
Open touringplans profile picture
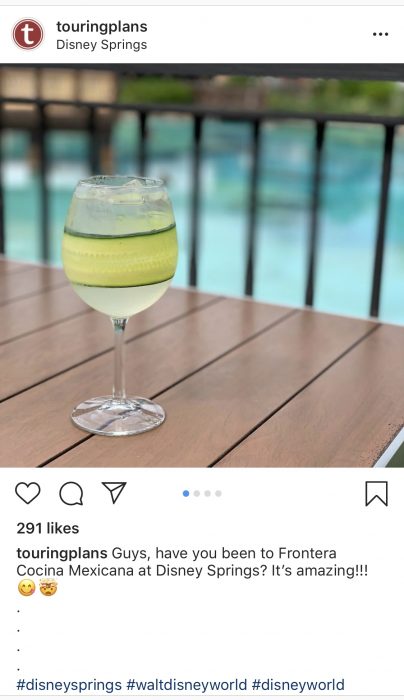[x=28, y=34]
